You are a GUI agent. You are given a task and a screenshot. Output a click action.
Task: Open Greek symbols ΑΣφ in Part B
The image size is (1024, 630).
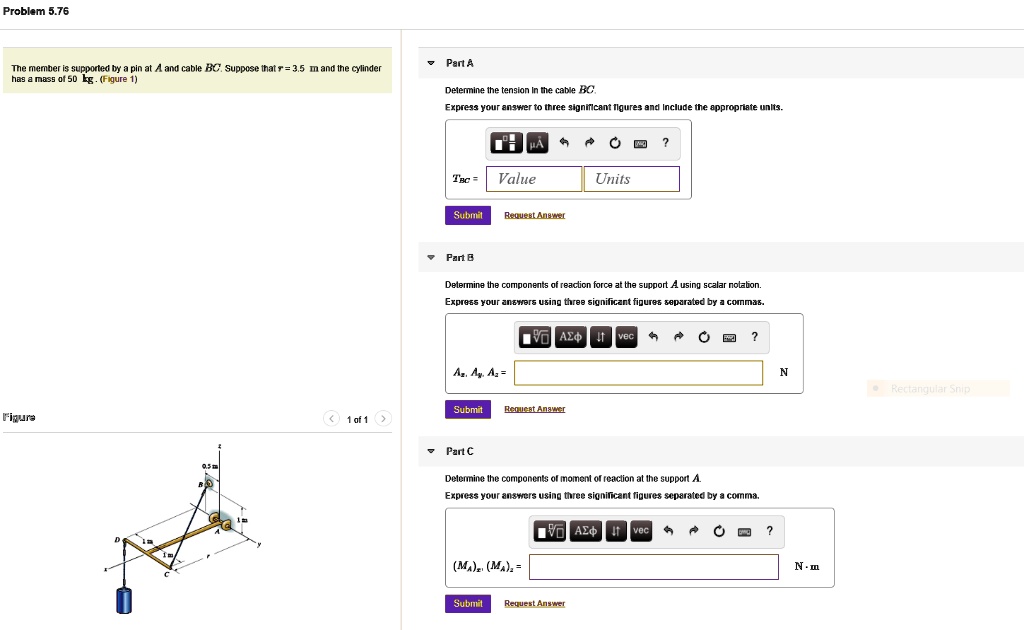[570, 337]
